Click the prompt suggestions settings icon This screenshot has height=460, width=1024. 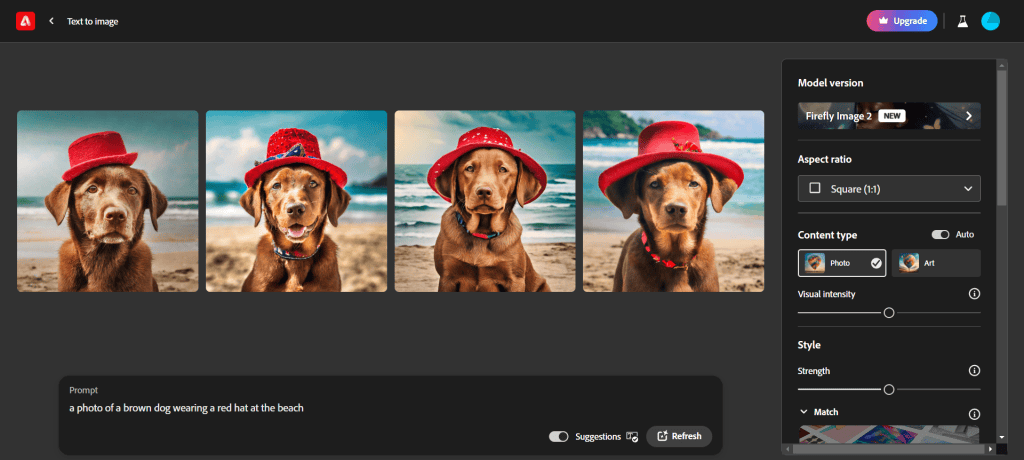[x=632, y=436]
